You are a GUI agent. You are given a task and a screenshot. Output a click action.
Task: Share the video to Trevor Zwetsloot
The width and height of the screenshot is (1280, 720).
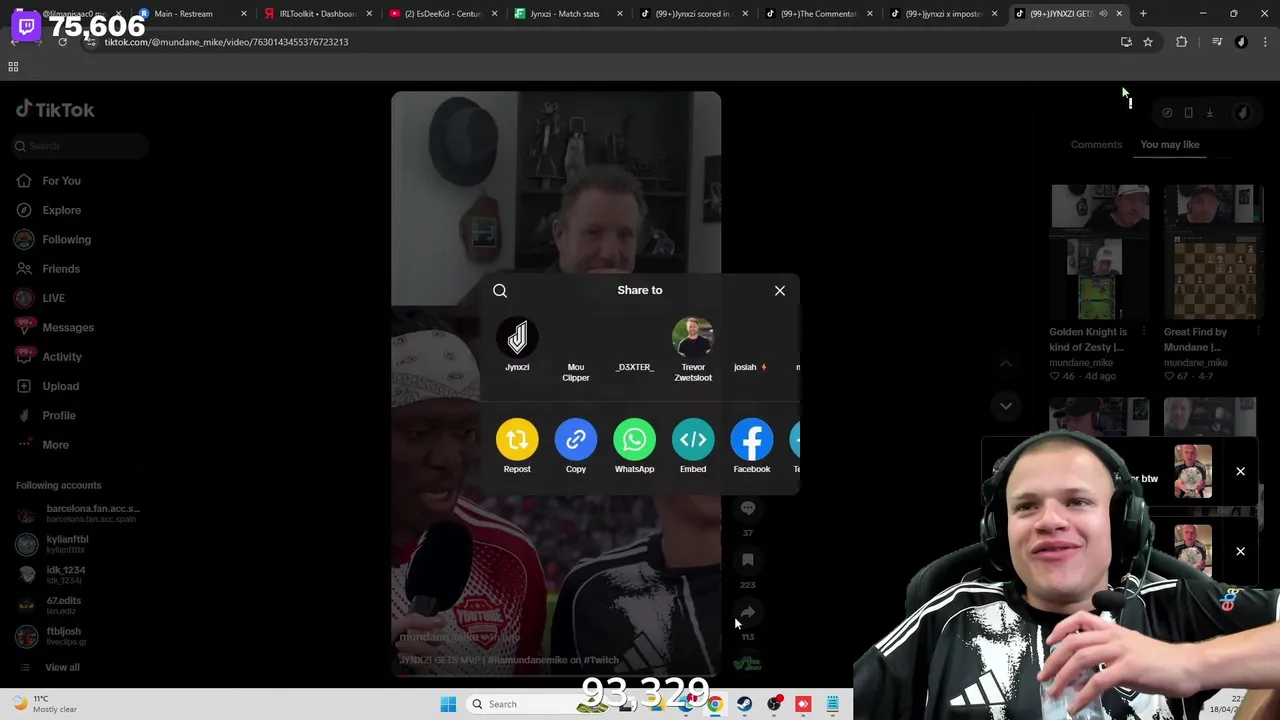pos(693,350)
